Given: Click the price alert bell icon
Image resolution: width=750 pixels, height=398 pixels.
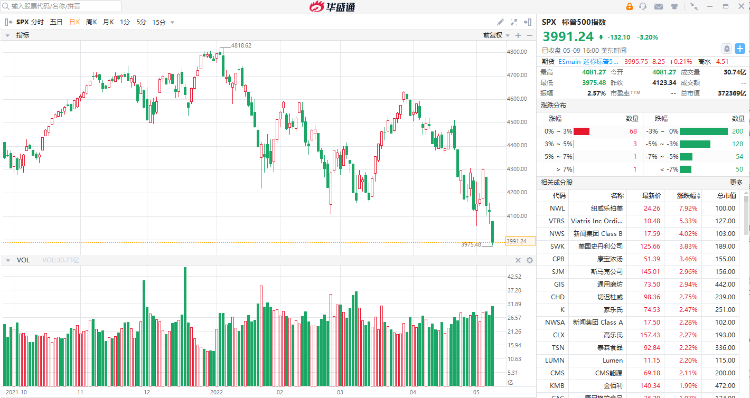Looking at the screenshot, I should tap(727, 49).
